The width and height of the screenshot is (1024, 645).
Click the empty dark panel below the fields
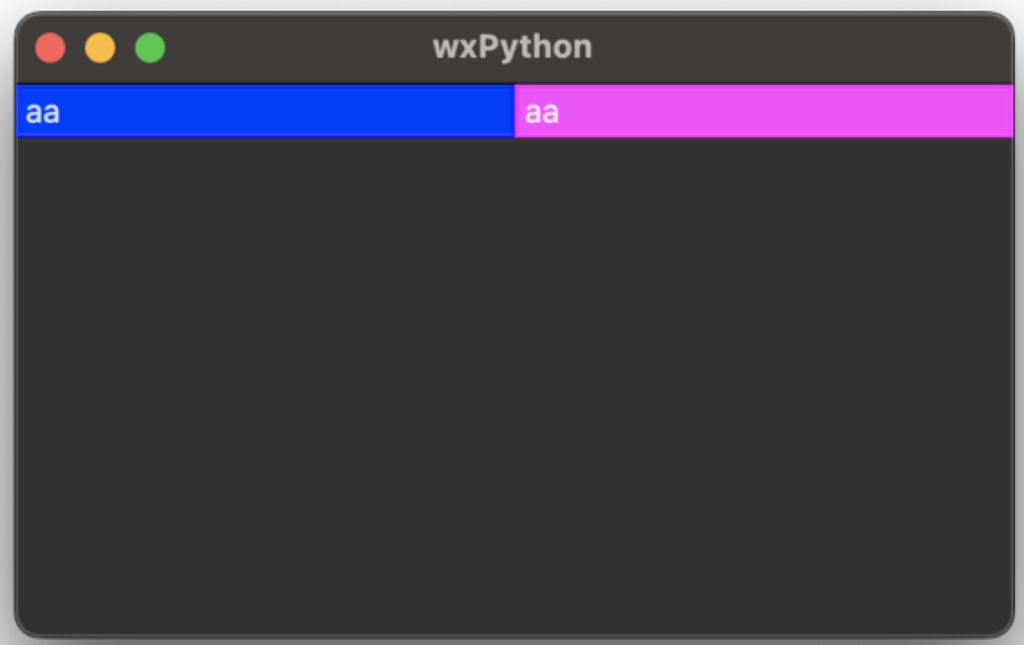pyautogui.click(x=515, y=386)
